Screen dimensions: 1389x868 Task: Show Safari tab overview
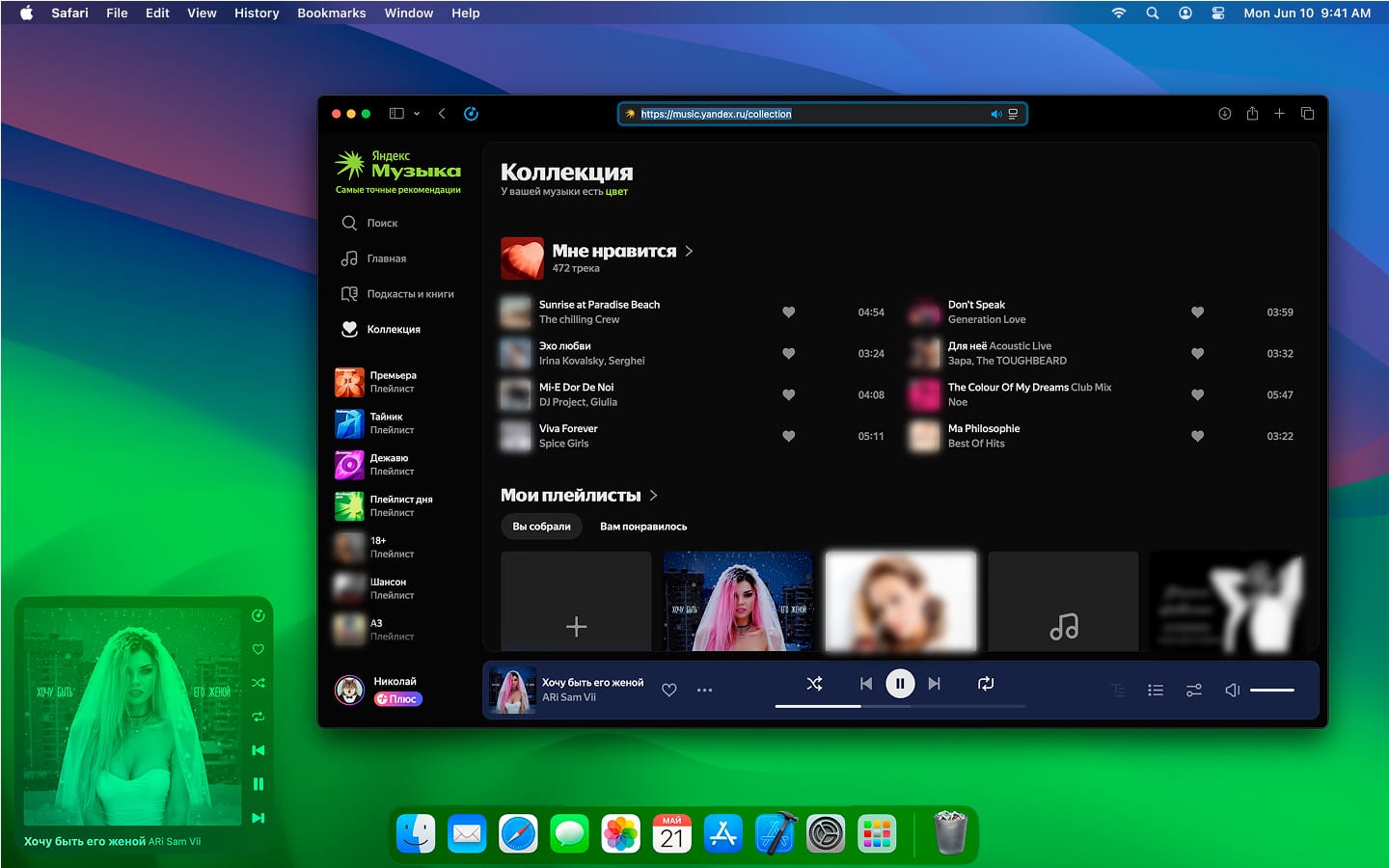[x=1307, y=114]
